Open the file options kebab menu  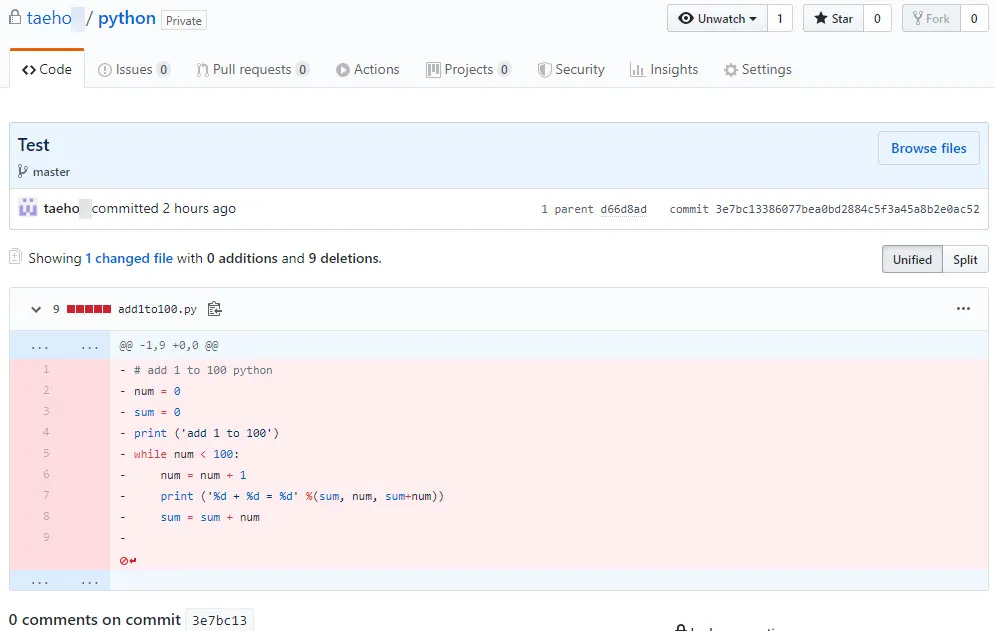(x=963, y=309)
